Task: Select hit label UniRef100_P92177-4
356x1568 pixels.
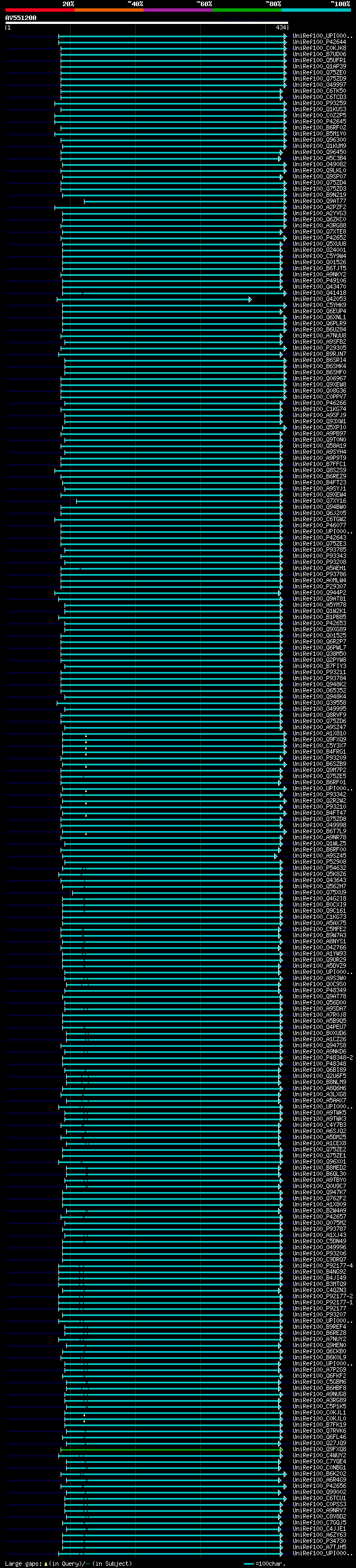Action: [x=323, y=1265]
